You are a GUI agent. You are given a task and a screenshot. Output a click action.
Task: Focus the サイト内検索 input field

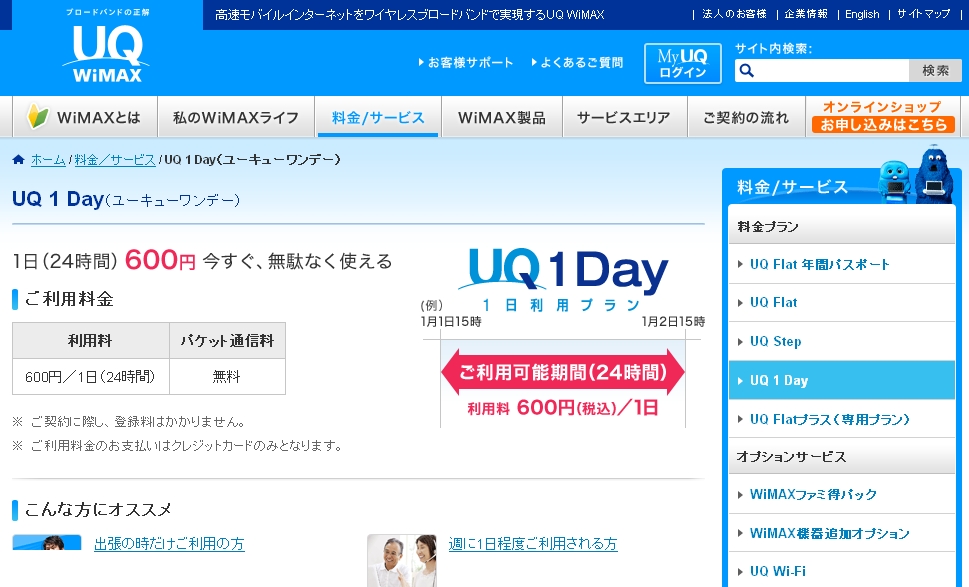coord(822,70)
